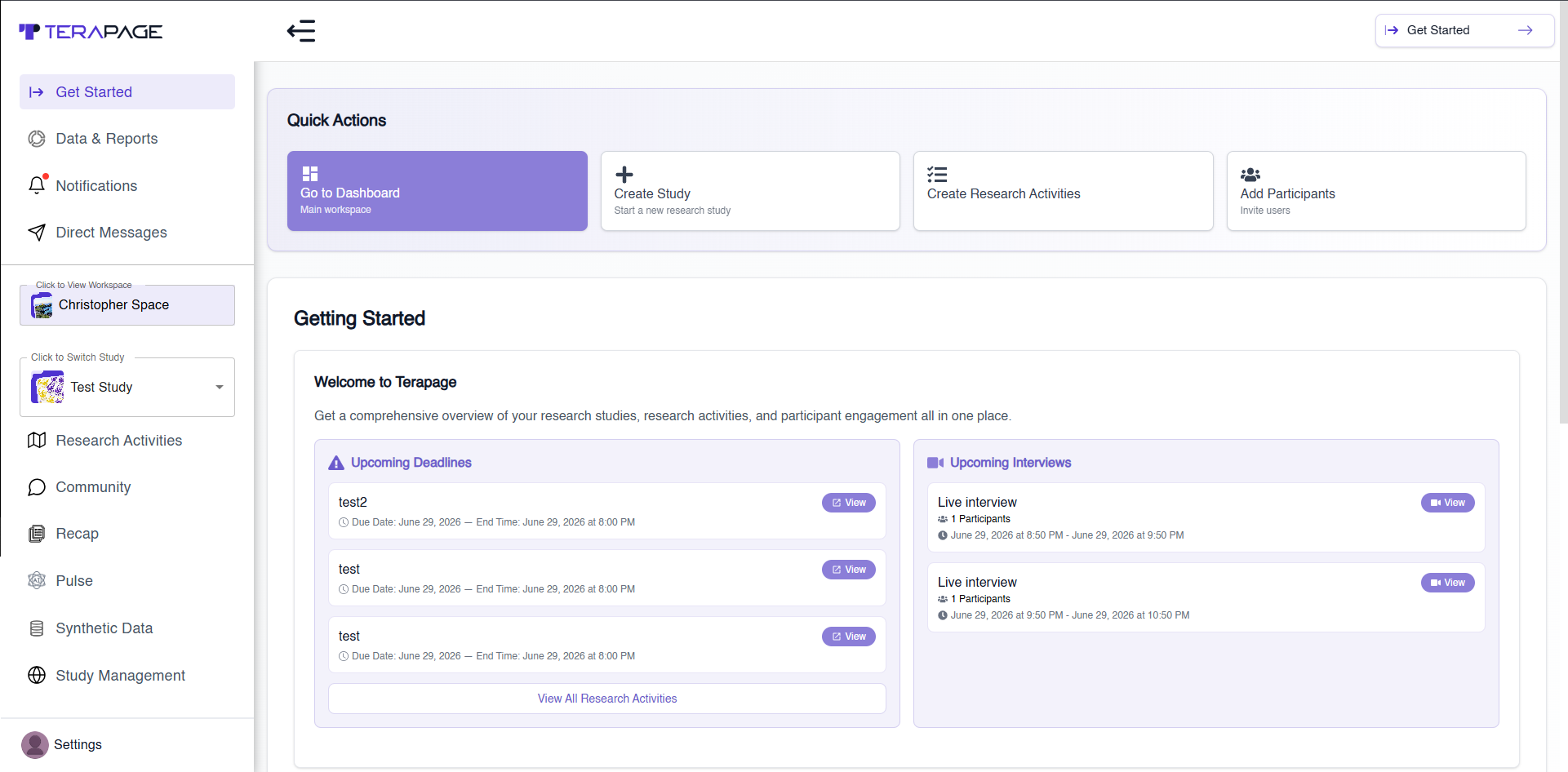Click the plus icon on Create Study

(624, 175)
